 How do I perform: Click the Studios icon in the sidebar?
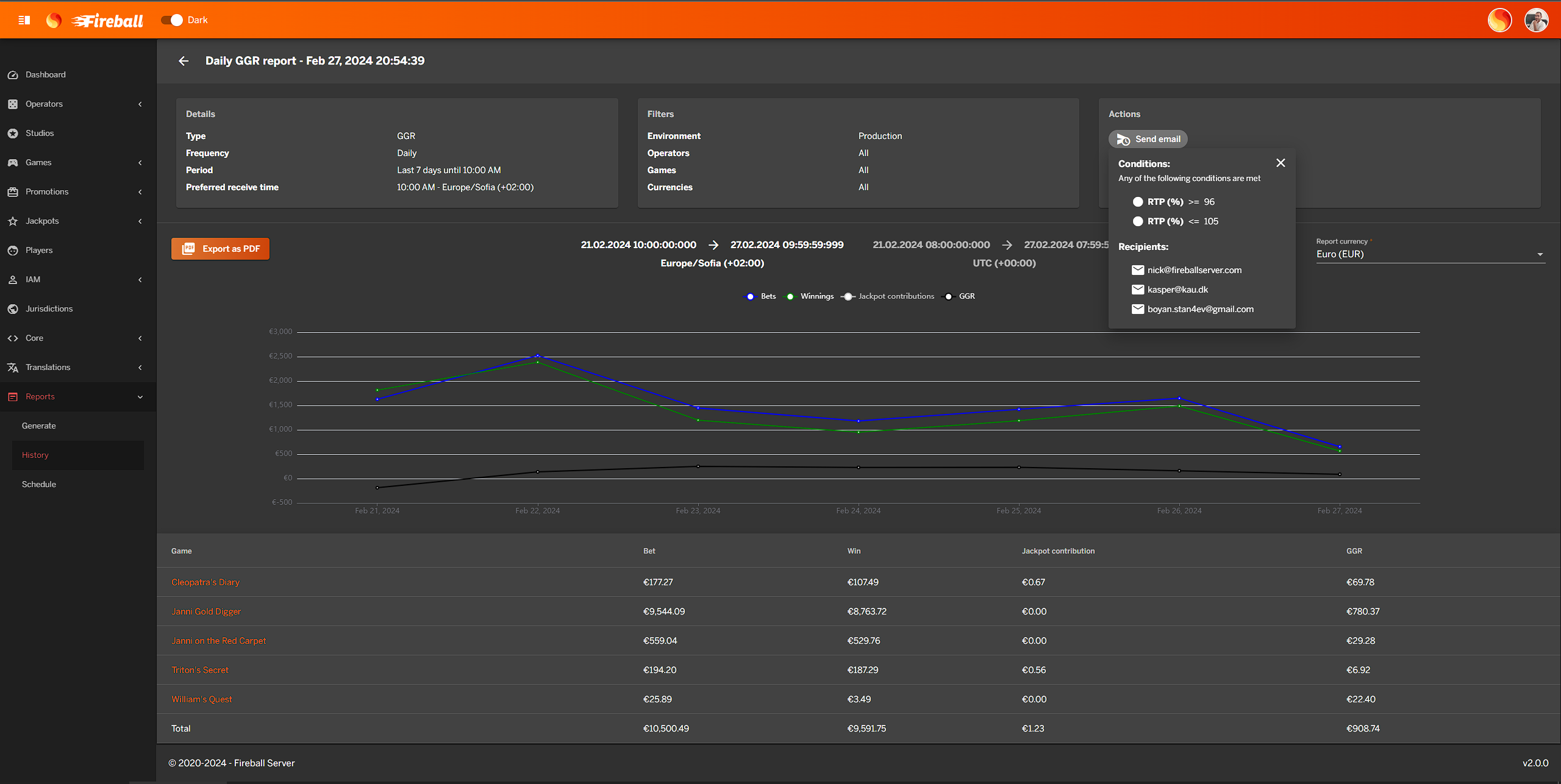[13, 134]
